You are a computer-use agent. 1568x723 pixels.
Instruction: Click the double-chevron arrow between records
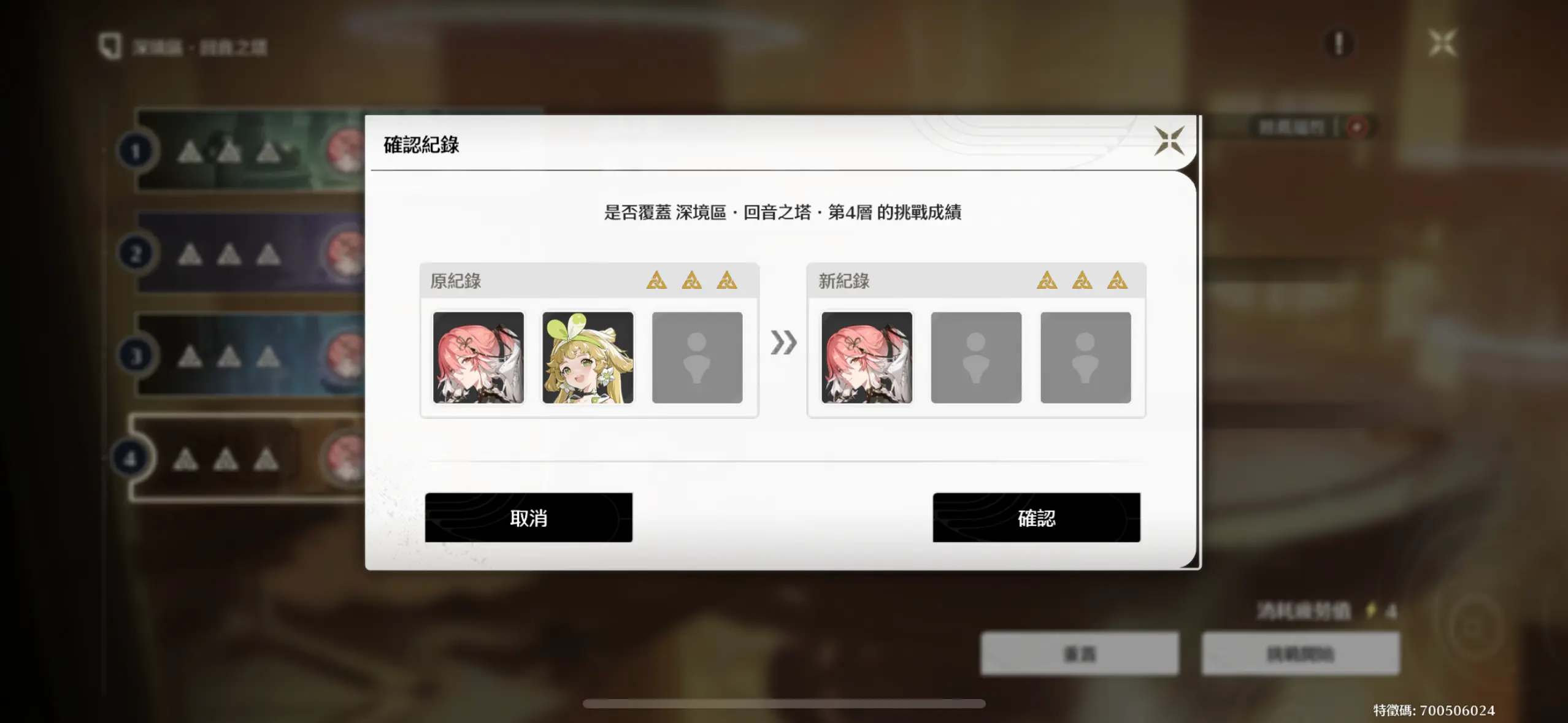coord(783,342)
